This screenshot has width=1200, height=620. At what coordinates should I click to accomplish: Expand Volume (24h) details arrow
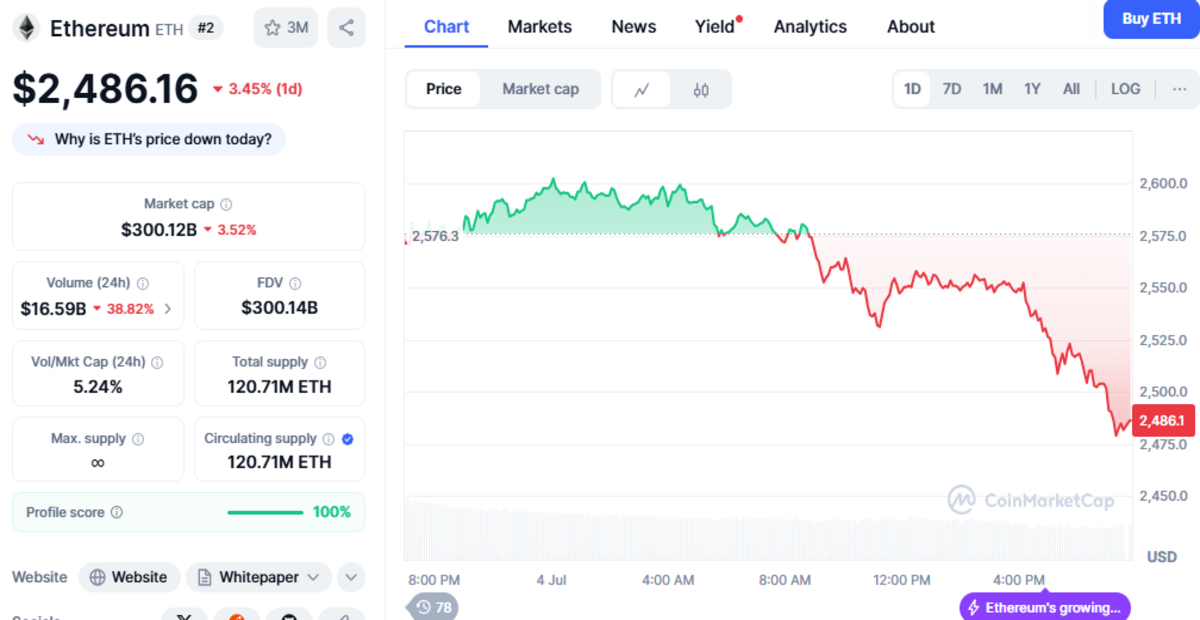pyautogui.click(x=167, y=309)
